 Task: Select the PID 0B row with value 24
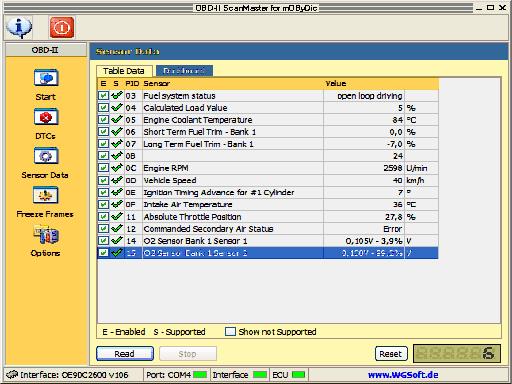tap(268, 156)
